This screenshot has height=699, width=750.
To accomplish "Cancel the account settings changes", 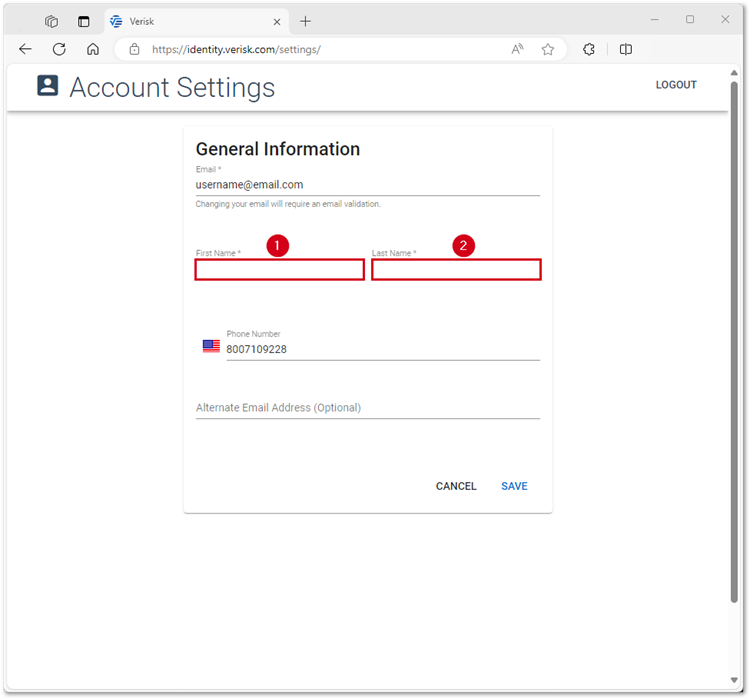I will pos(456,486).
